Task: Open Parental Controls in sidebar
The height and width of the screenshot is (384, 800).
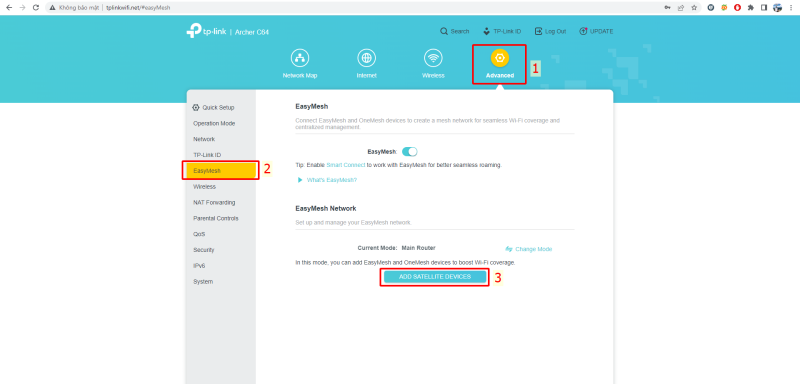Action: click(216, 218)
